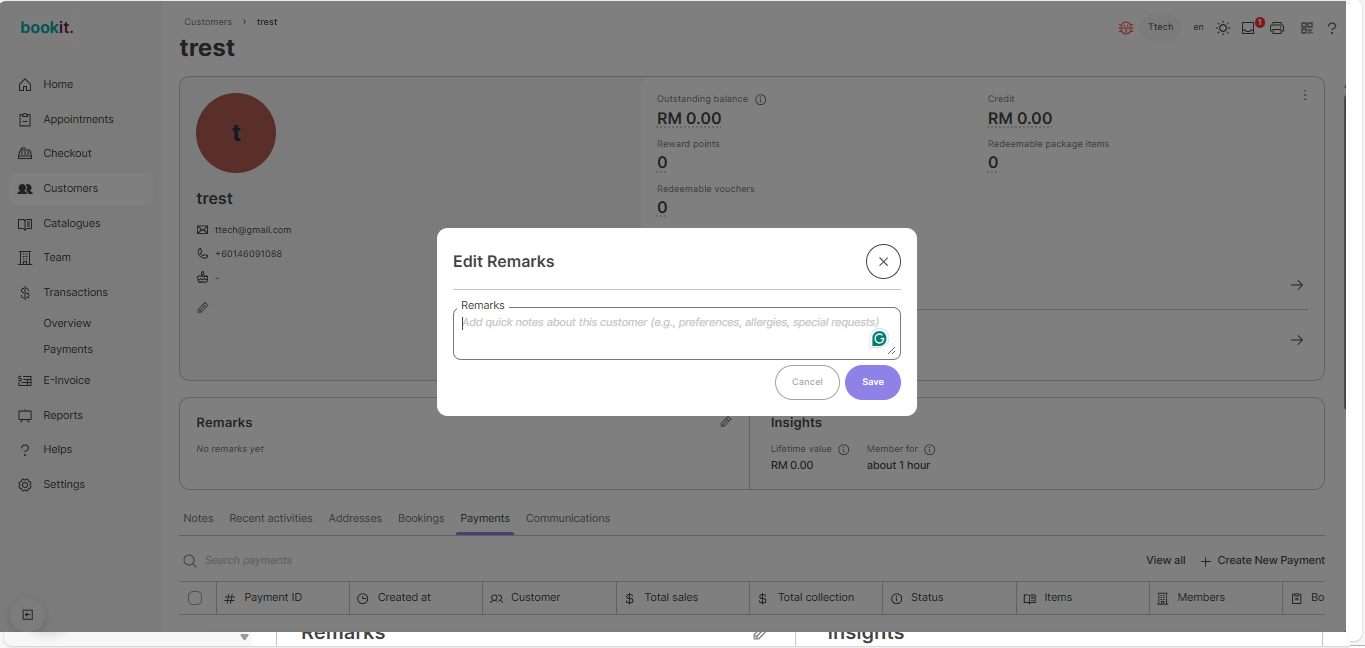Click the Grammarly icon in Remarks field
Viewport: 1365px width, 648px height.
pyautogui.click(x=879, y=339)
